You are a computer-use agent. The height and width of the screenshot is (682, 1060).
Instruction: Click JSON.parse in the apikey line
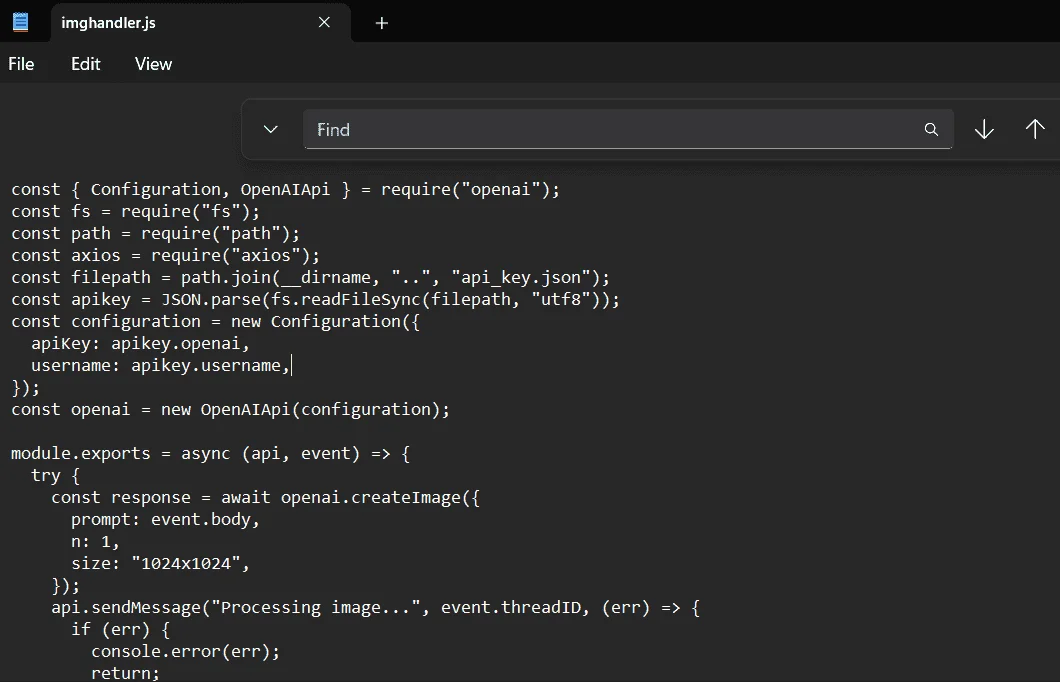pyautogui.click(x=210, y=299)
